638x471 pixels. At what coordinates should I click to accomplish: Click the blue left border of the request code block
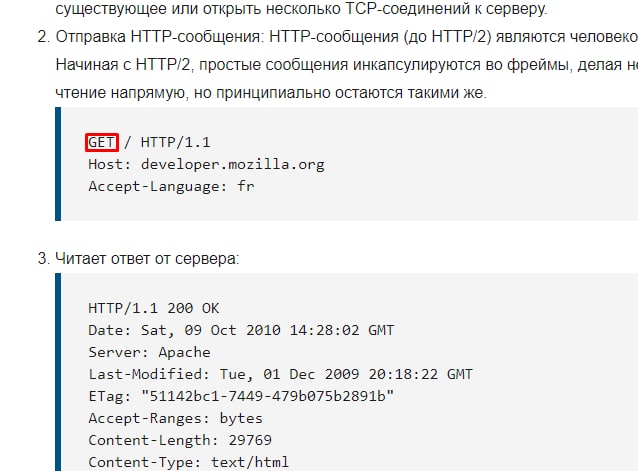coord(58,164)
